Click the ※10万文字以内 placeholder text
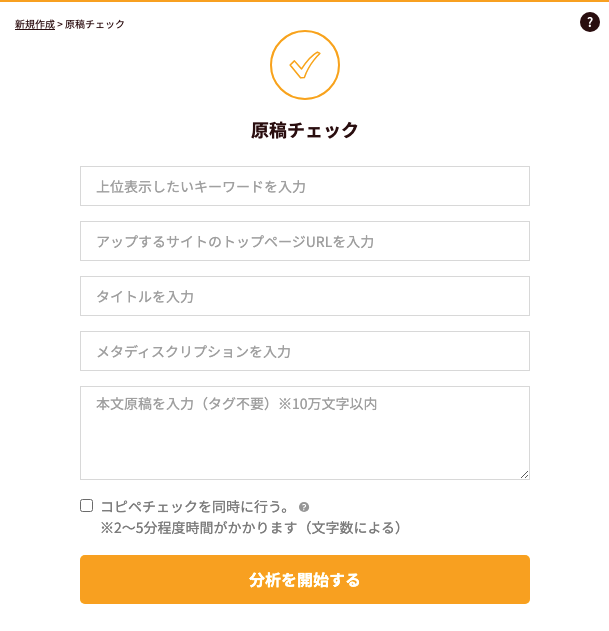The height and width of the screenshot is (631, 609). pos(328,404)
